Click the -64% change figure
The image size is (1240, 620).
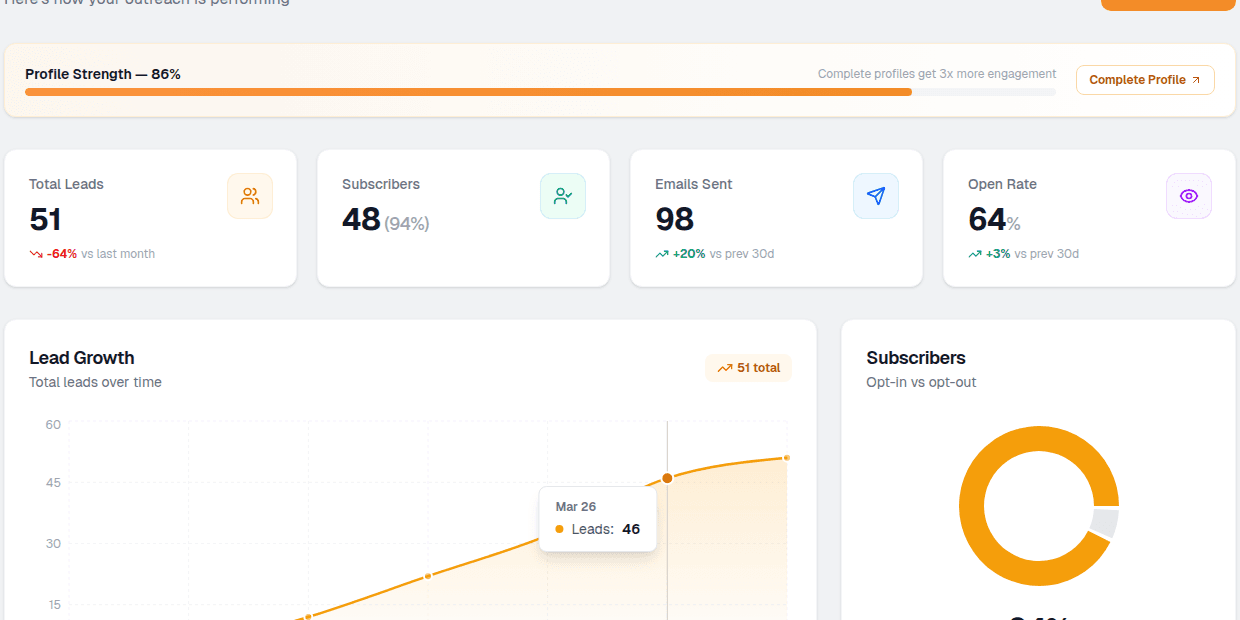[x=62, y=254]
